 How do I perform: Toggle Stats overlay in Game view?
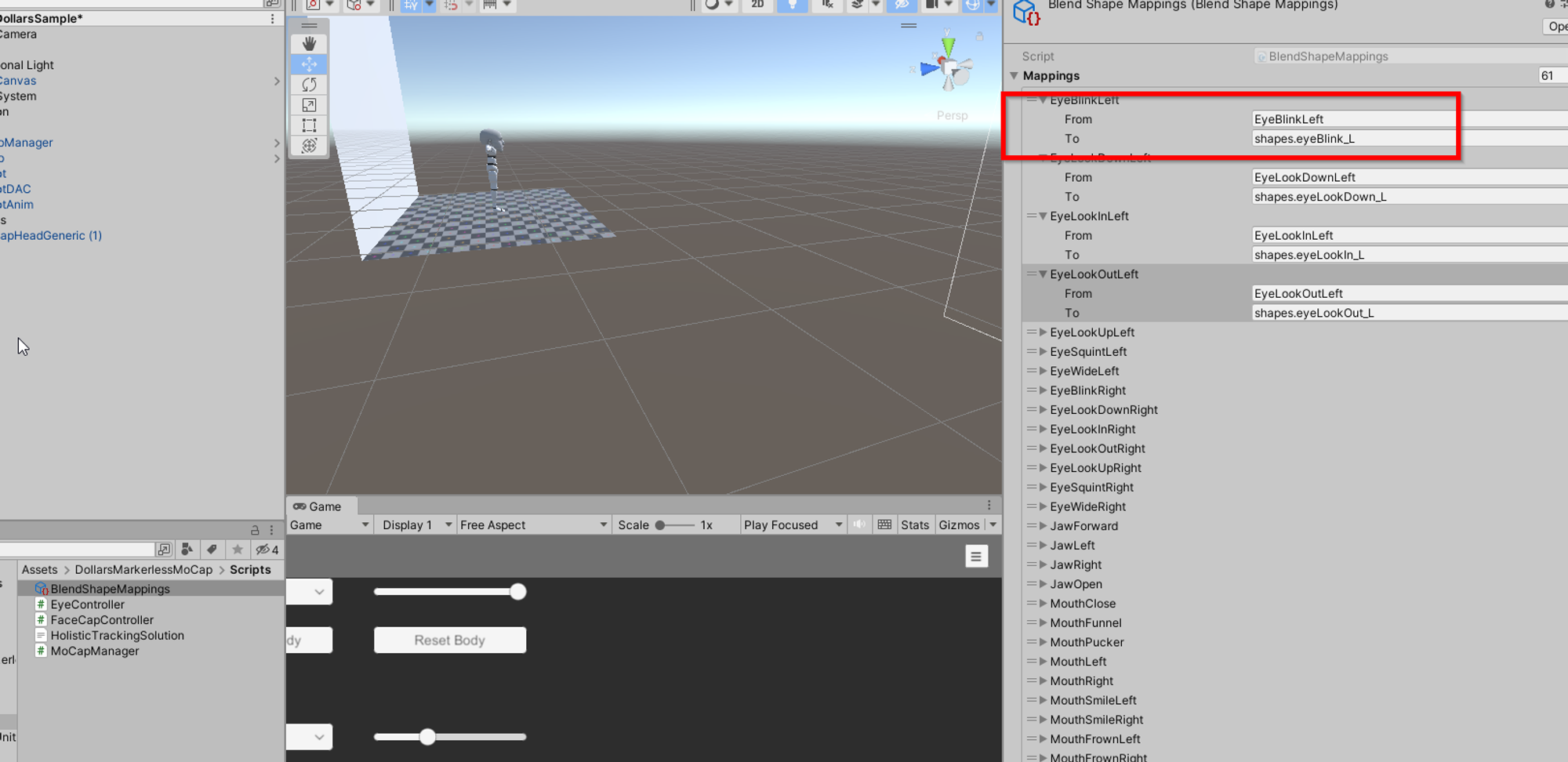pos(914,525)
